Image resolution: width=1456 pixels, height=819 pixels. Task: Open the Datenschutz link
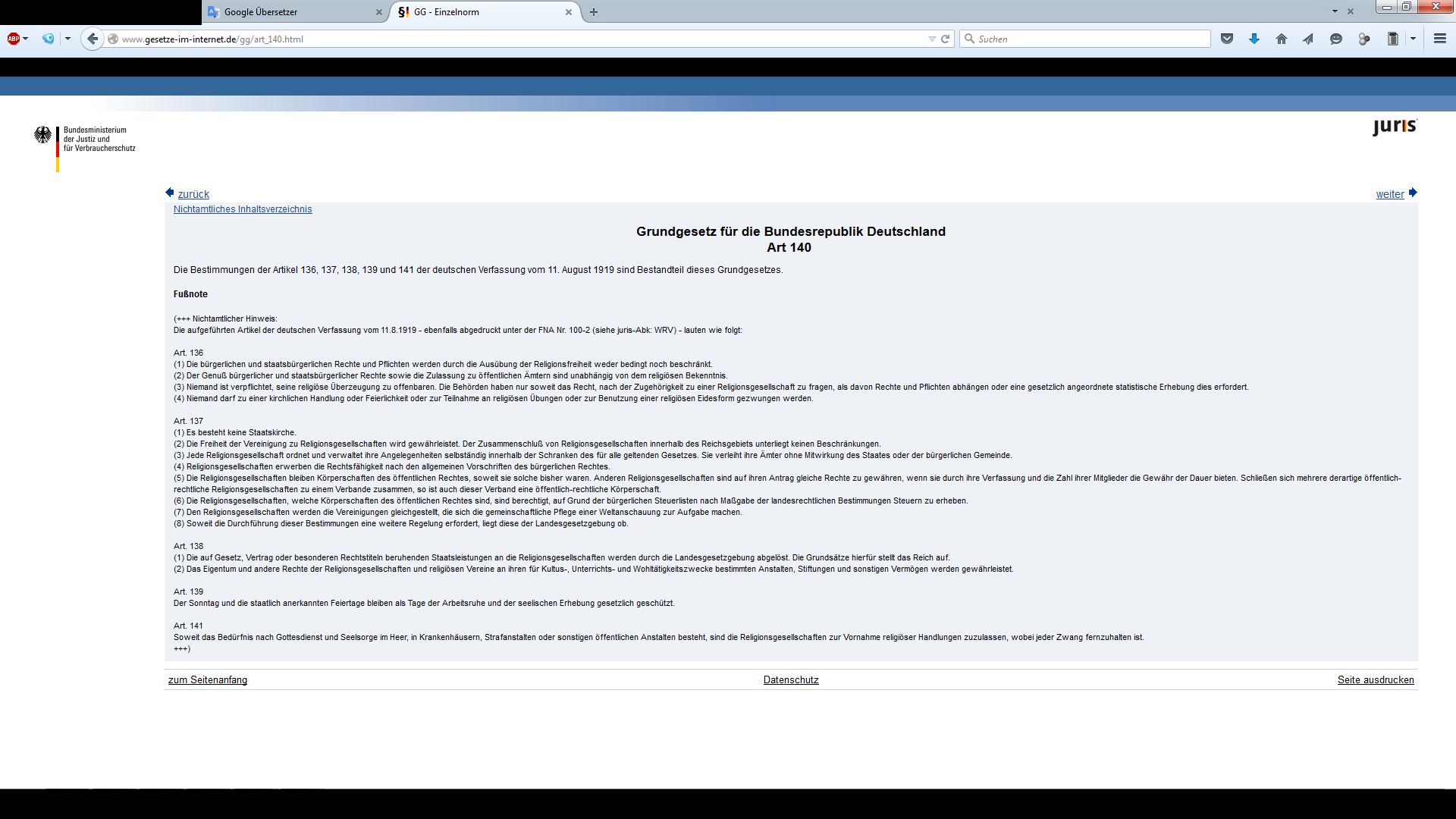[x=791, y=680]
